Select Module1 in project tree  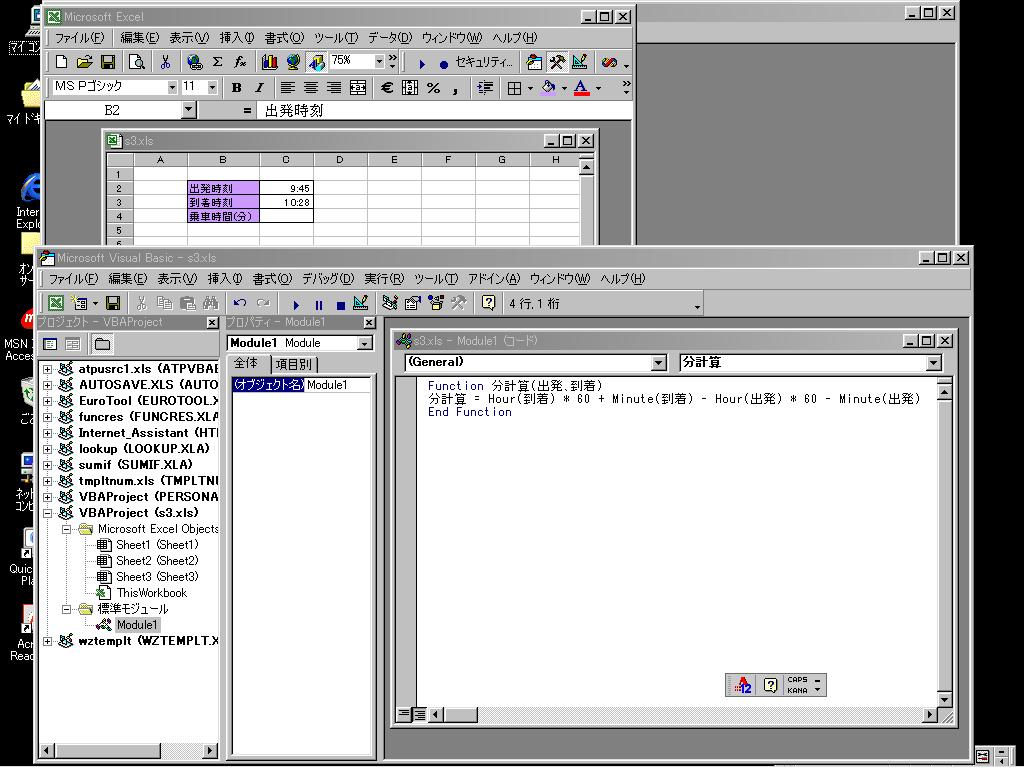136,625
